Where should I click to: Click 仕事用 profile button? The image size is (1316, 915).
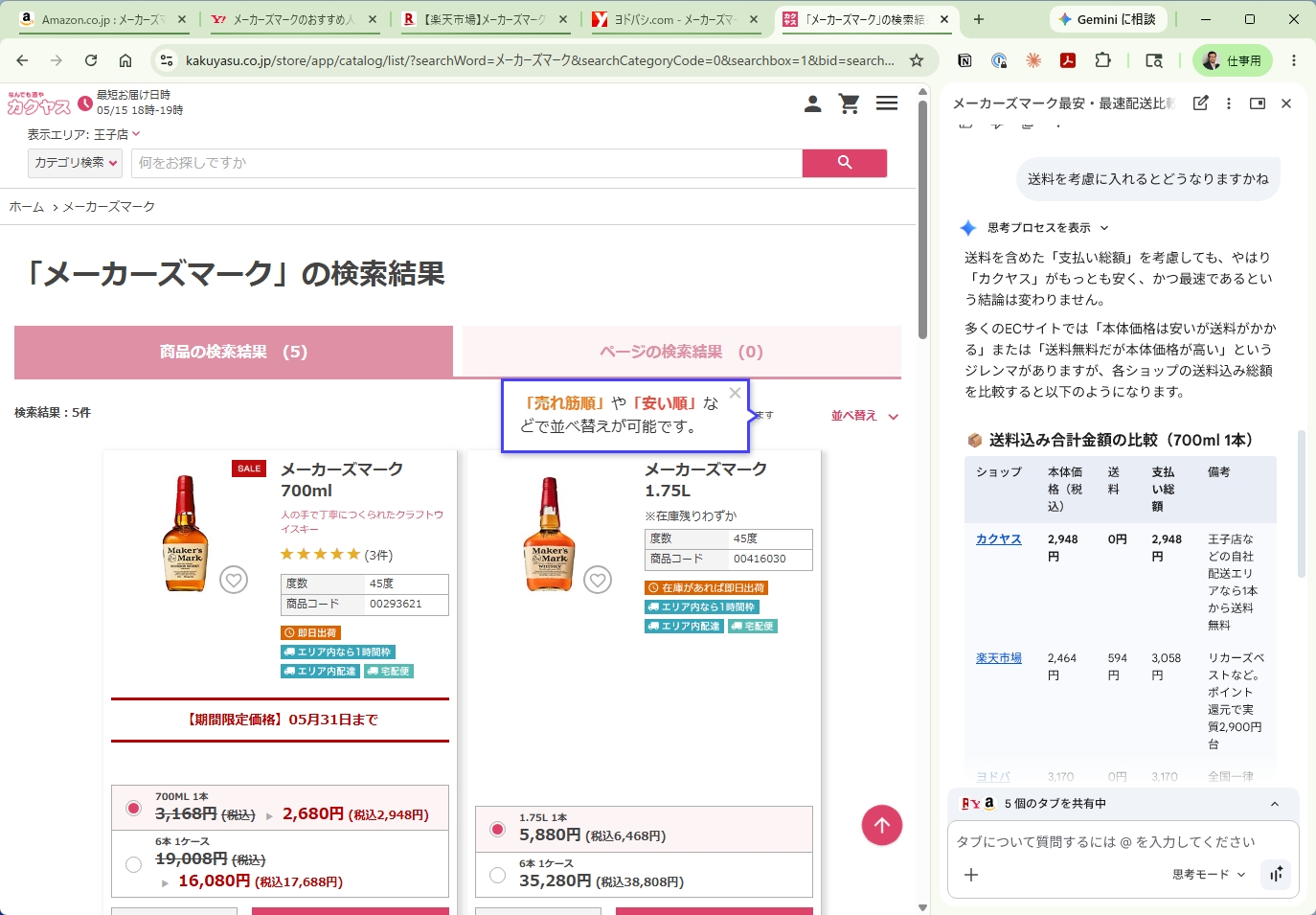1233,60
